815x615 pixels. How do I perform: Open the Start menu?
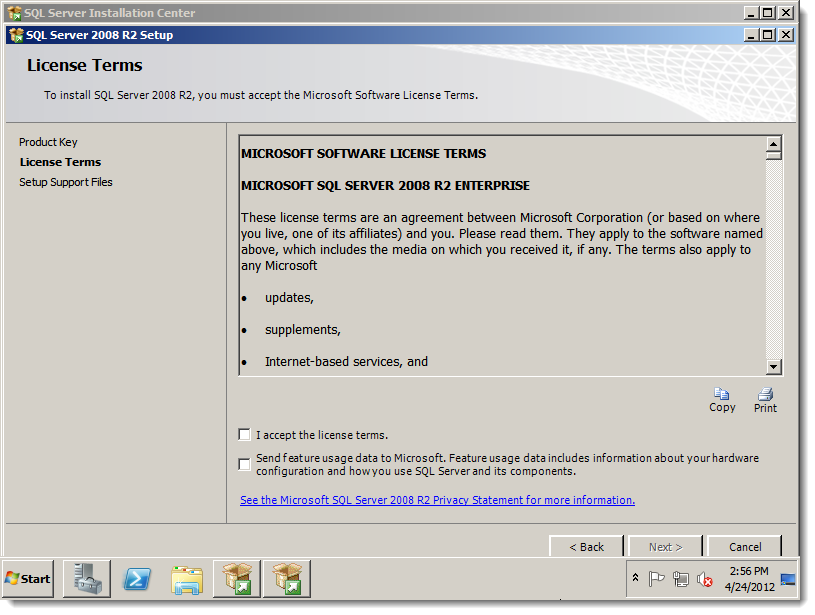pyautogui.click(x=28, y=579)
